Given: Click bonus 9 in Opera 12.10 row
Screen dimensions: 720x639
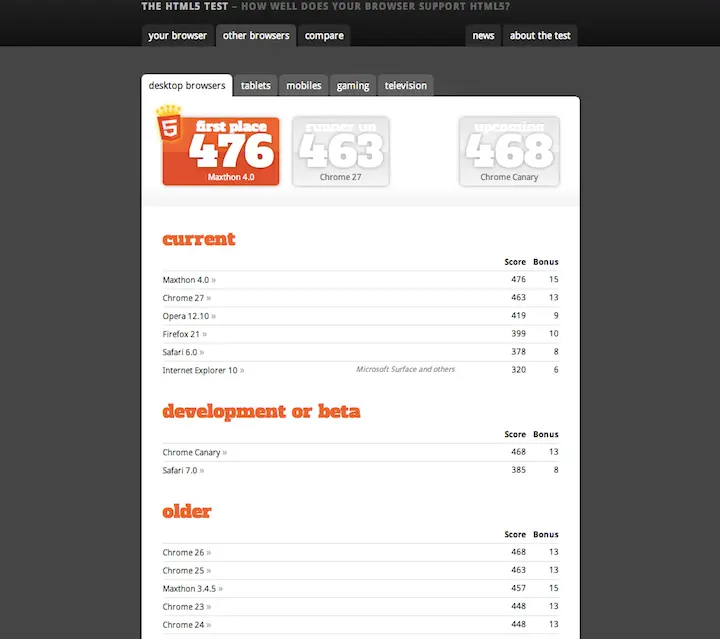Looking at the screenshot, I should [556, 315].
